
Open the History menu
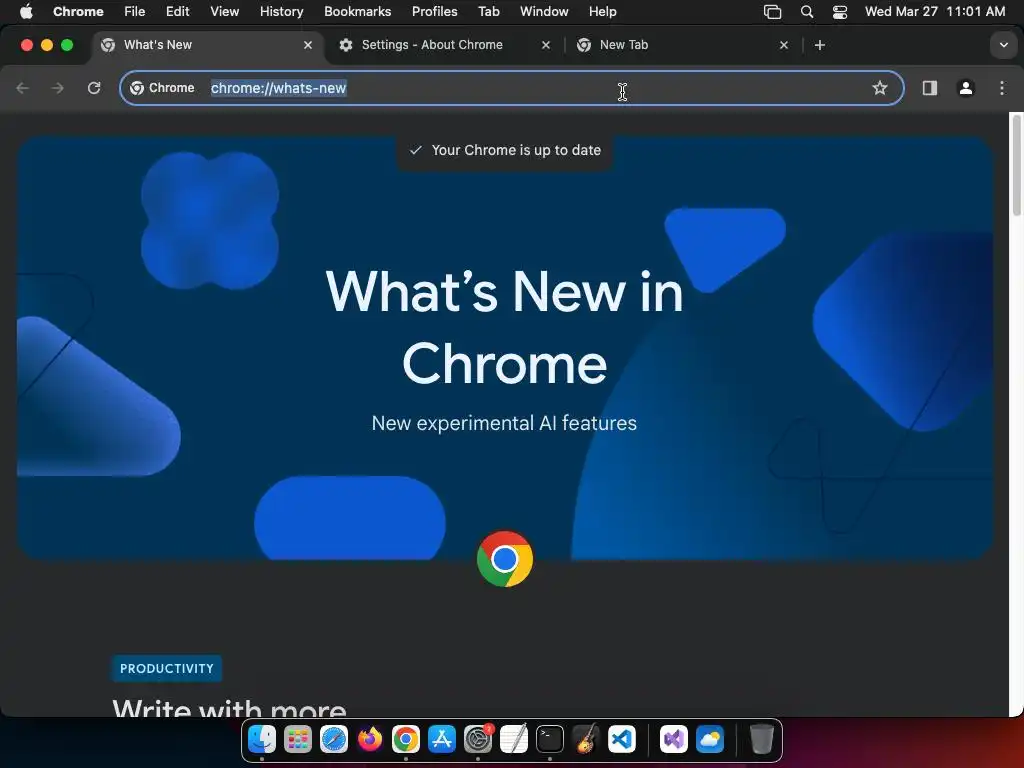[281, 12]
